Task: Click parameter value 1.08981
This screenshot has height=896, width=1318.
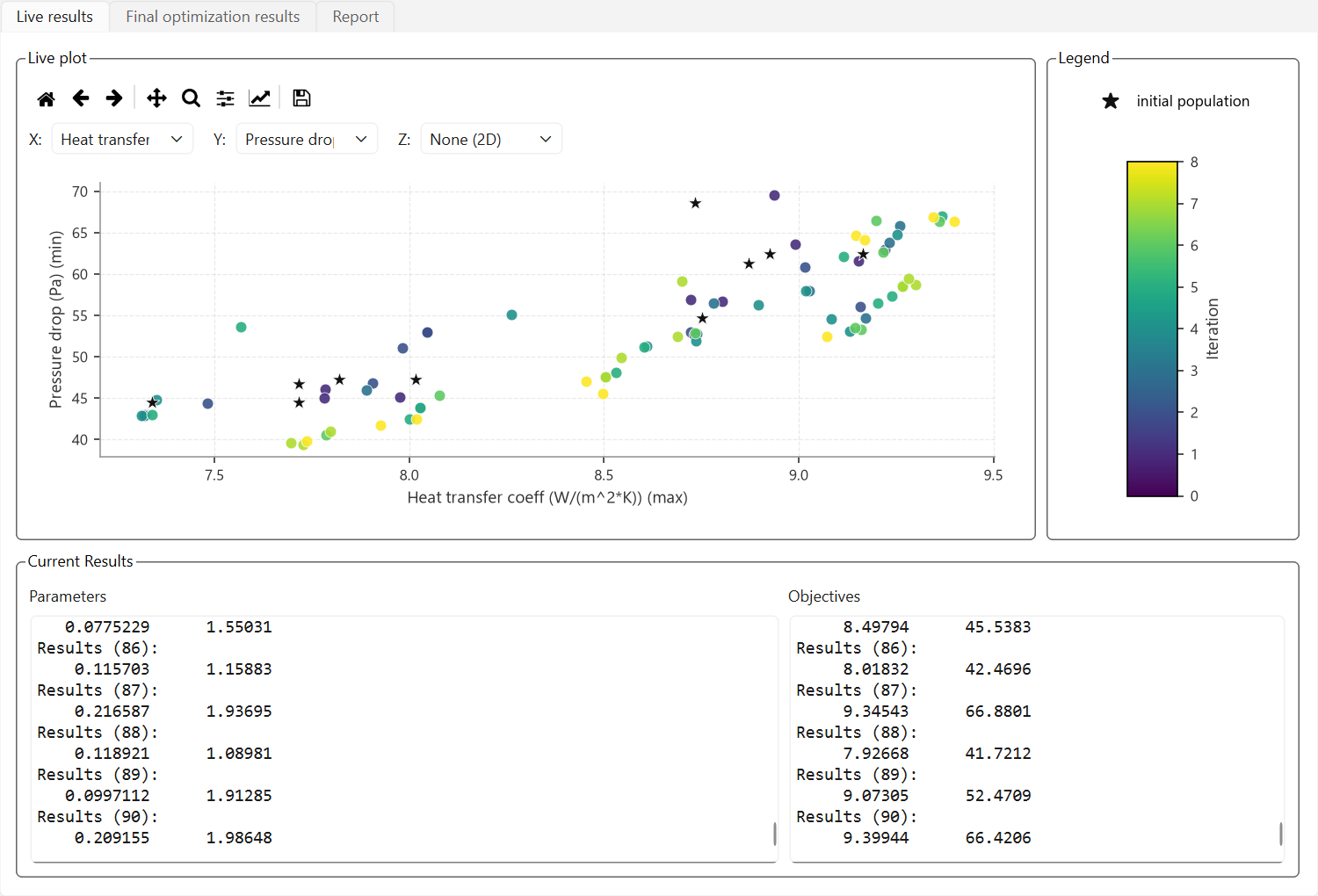Action: pyautogui.click(x=239, y=754)
